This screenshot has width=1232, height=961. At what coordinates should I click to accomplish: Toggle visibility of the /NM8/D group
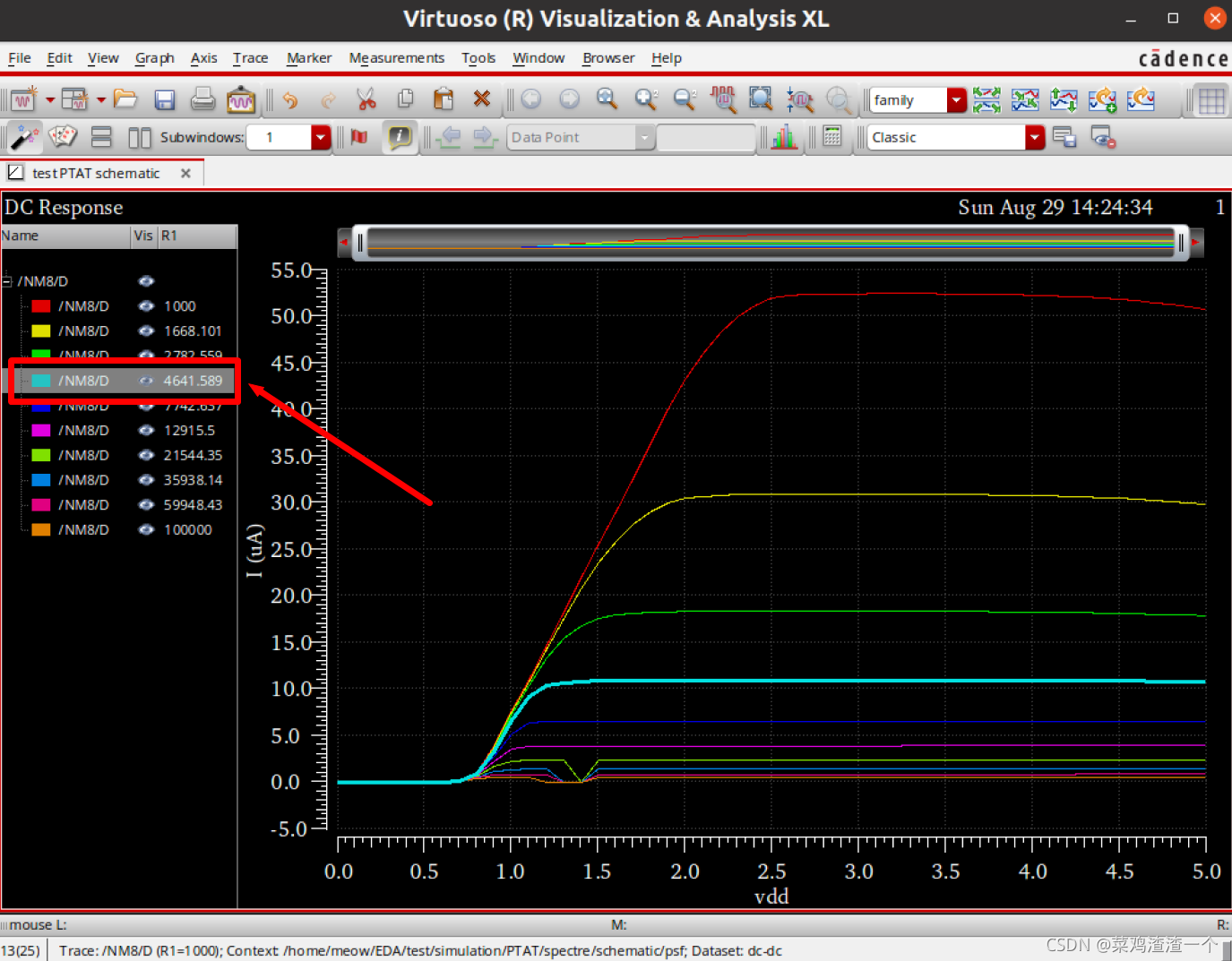[146, 281]
